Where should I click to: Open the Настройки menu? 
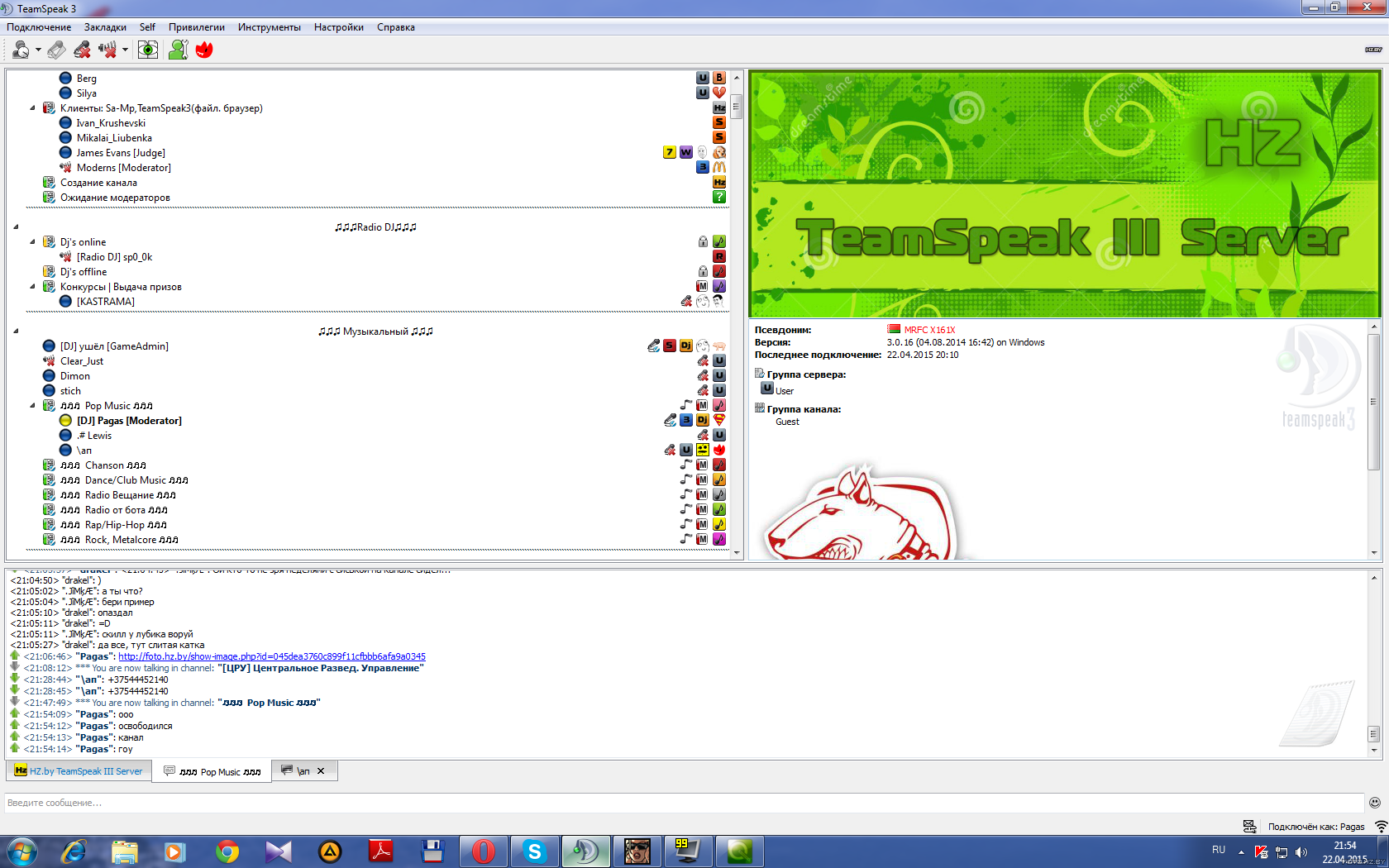339,27
